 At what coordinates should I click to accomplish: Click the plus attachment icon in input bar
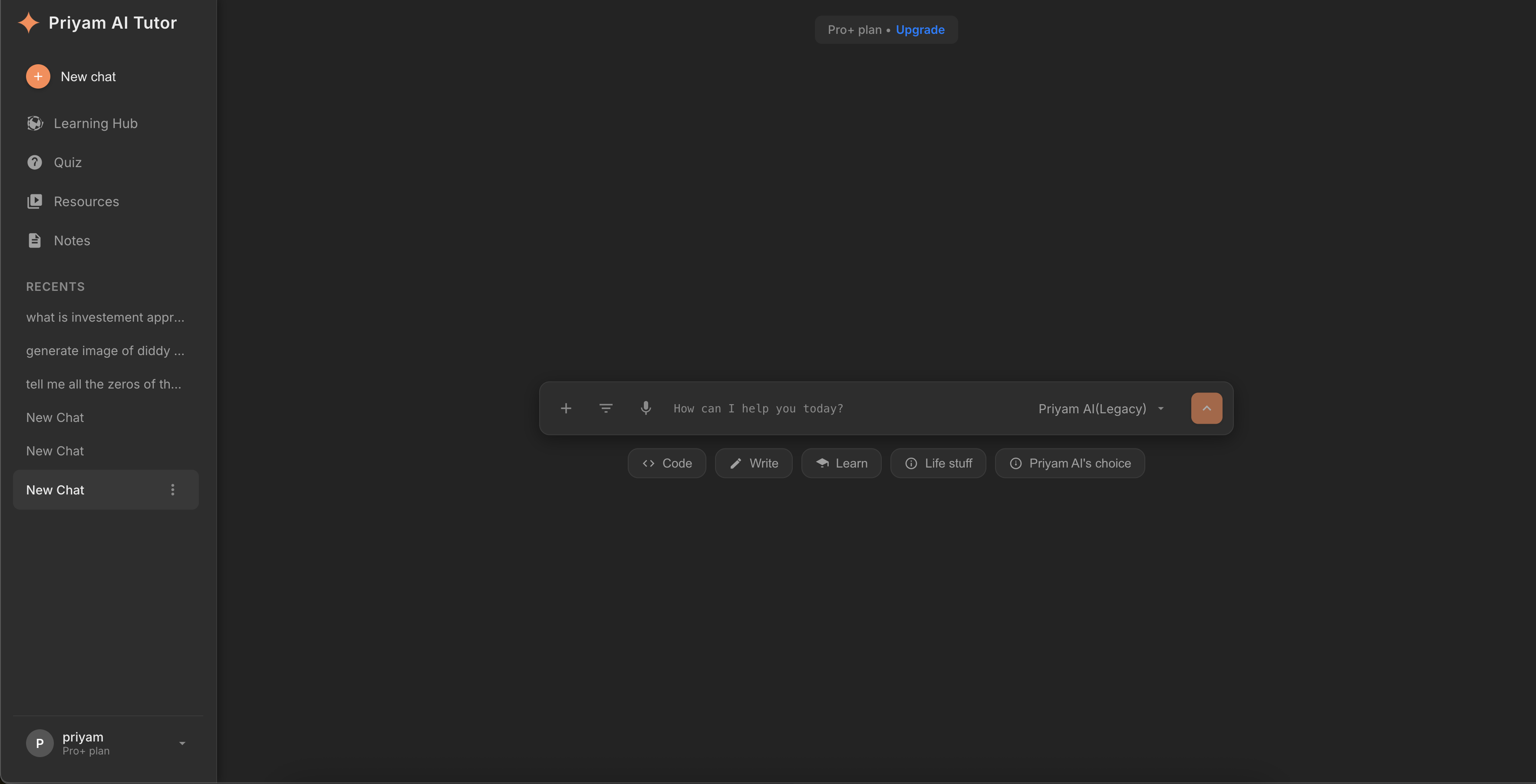click(x=566, y=408)
